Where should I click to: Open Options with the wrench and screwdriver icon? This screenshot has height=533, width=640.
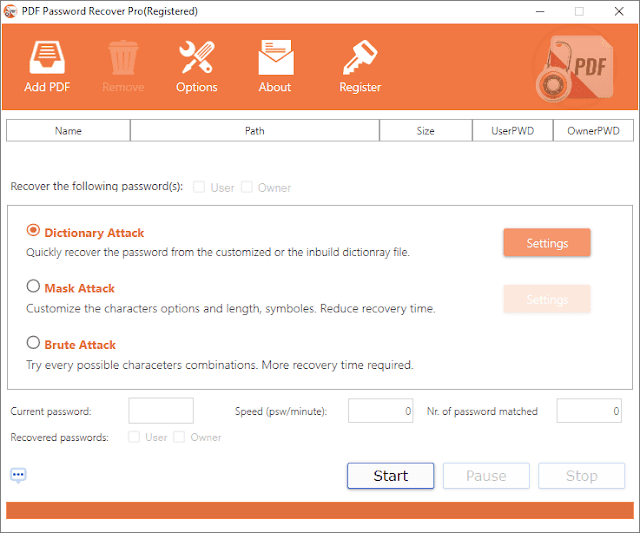(x=197, y=57)
